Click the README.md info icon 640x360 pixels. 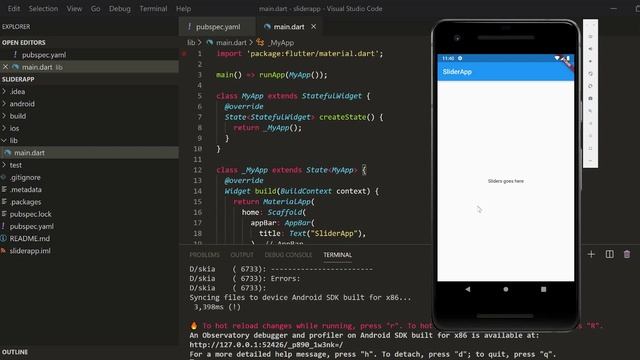(4, 238)
